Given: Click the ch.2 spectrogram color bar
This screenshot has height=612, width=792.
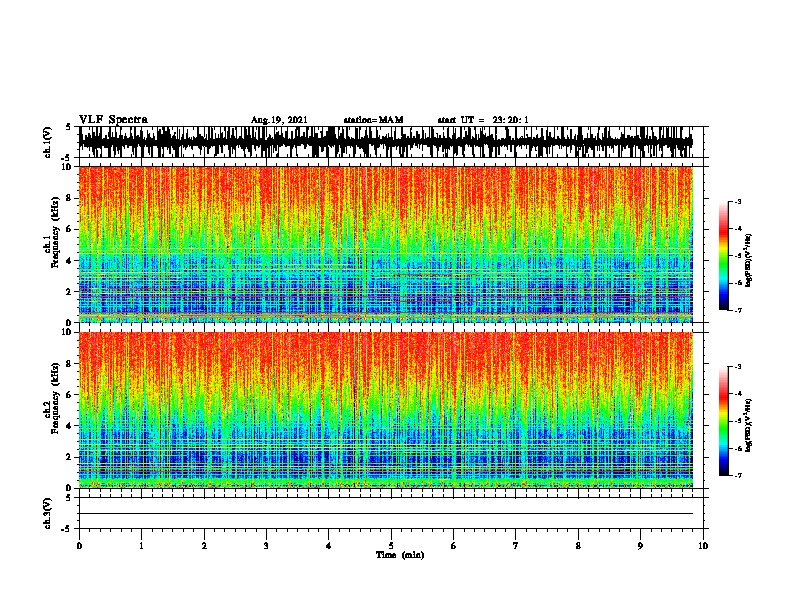Looking at the screenshot, I should click(723, 421).
